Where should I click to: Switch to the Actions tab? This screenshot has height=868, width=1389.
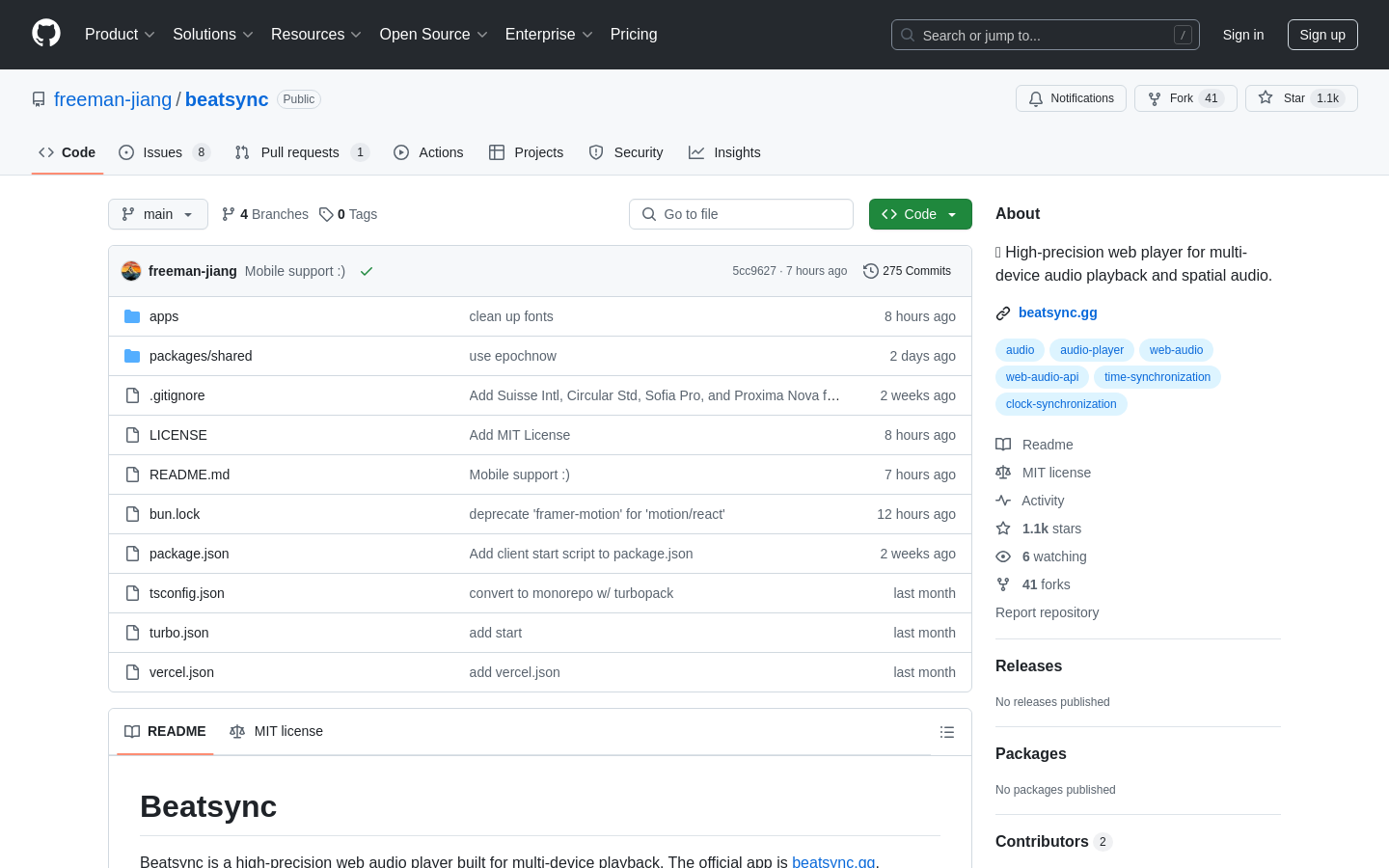(428, 152)
